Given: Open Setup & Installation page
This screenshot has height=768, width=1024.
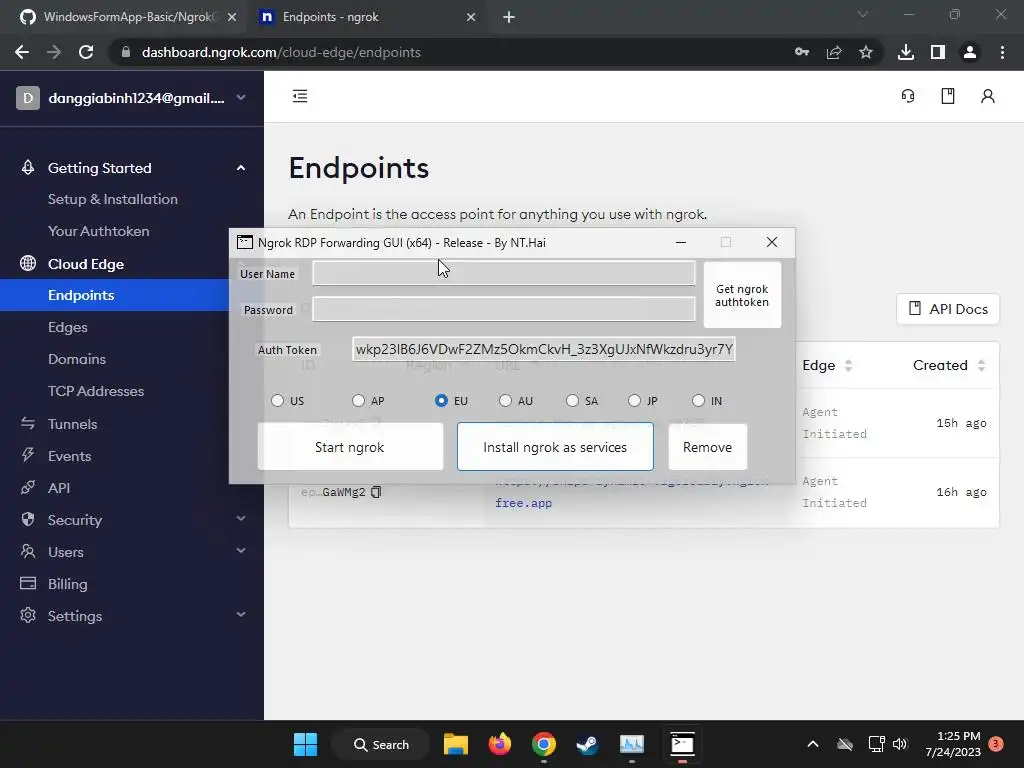Looking at the screenshot, I should tap(112, 199).
